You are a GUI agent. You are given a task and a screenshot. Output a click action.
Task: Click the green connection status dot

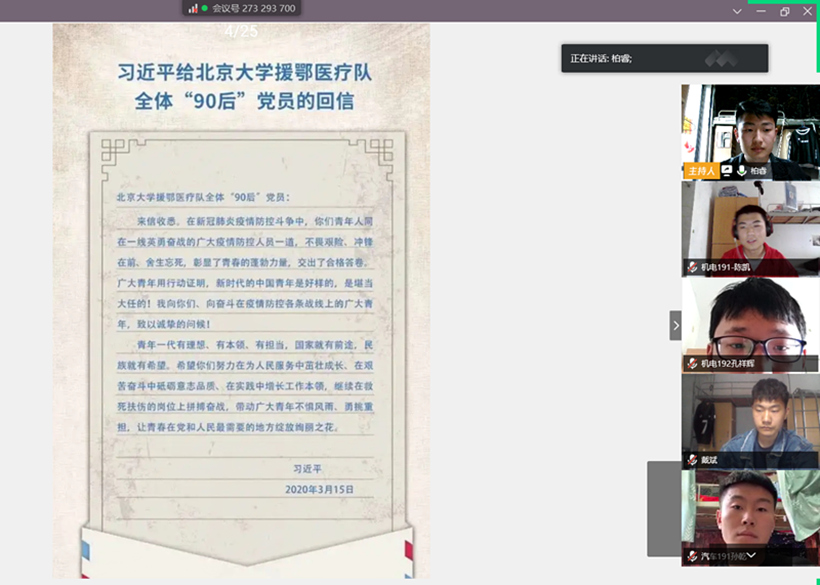tap(204, 8)
